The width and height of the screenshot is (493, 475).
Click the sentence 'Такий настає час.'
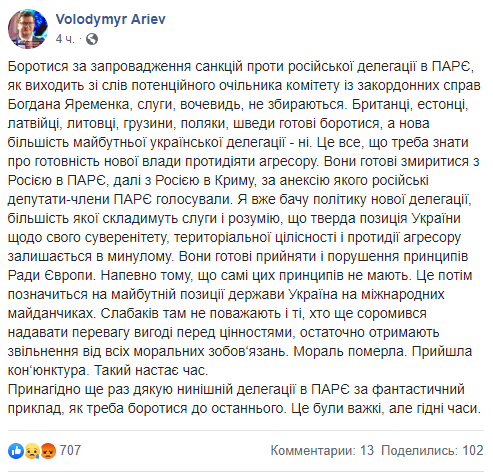151,370
